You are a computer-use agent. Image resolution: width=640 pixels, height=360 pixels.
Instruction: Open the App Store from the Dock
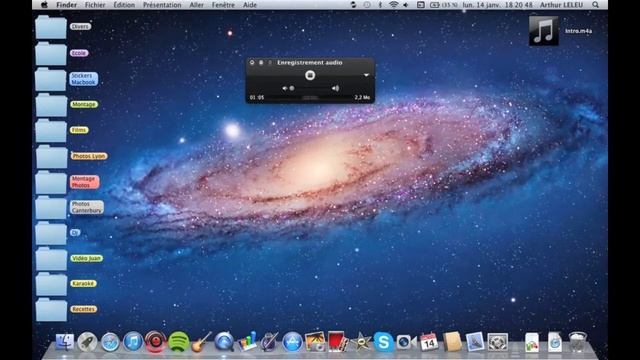(x=292, y=342)
